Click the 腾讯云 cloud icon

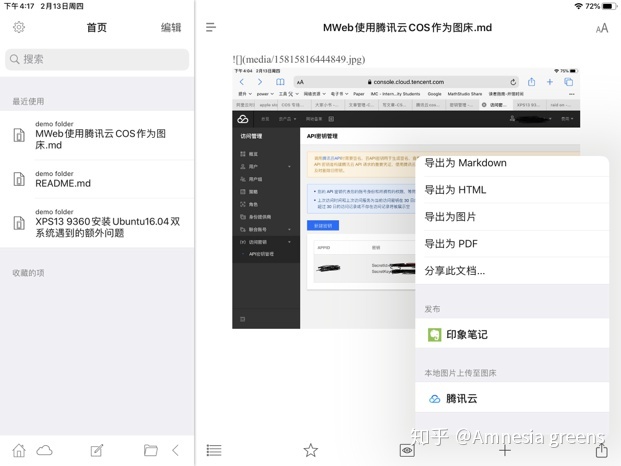click(434, 399)
